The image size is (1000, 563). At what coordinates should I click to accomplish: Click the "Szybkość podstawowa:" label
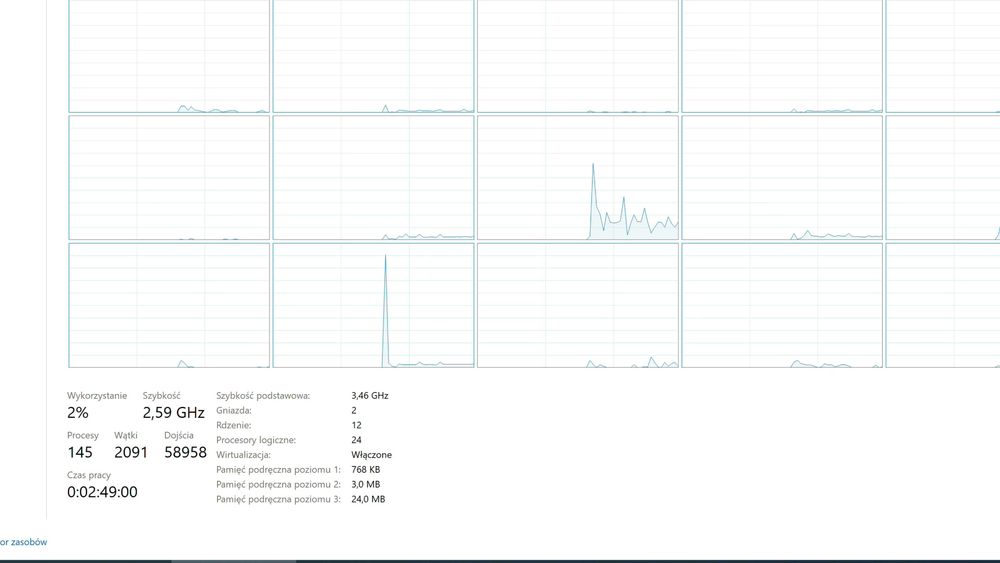click(263, 396)
